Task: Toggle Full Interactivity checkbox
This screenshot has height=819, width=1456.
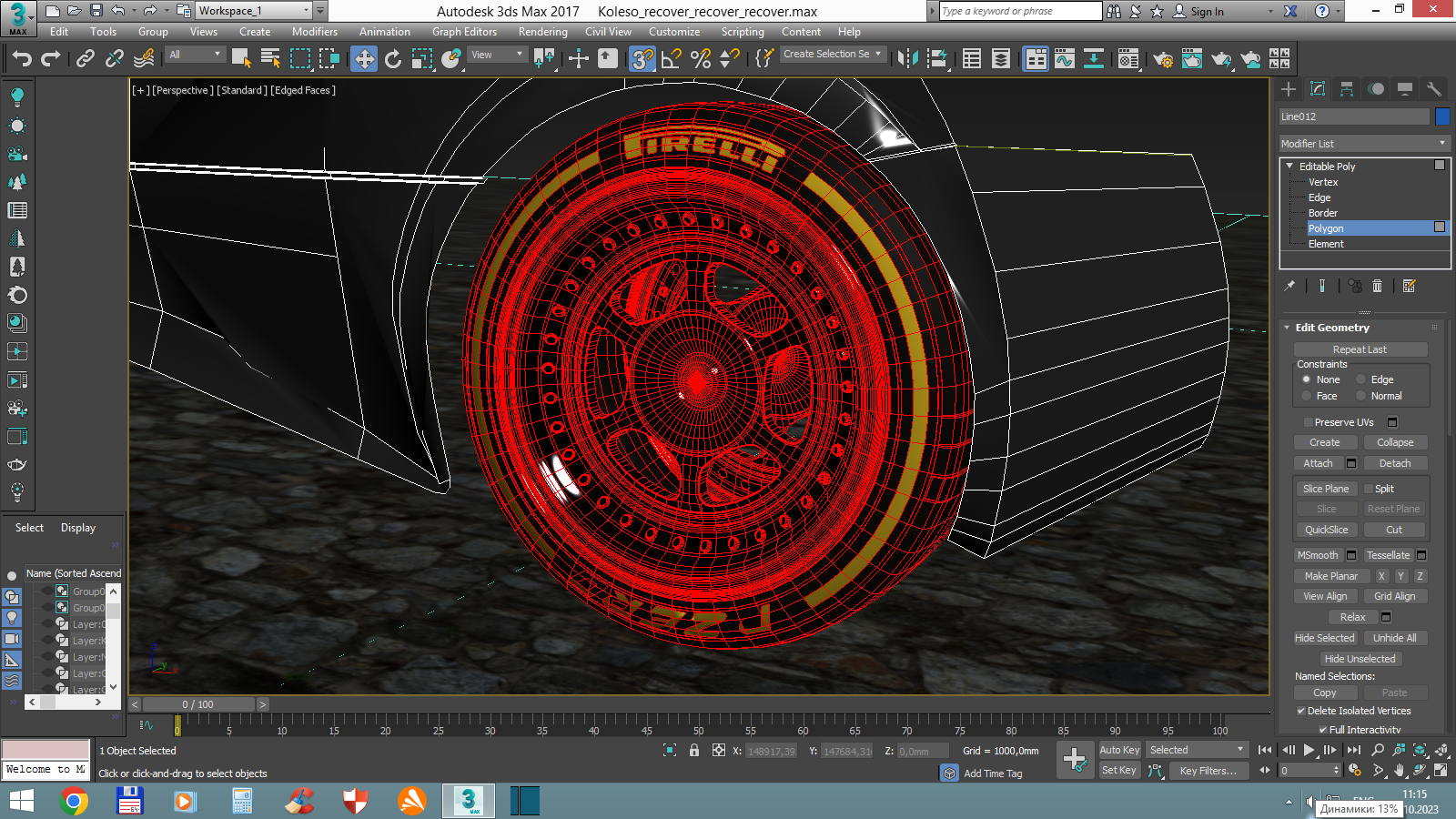Action: tap(1323, 730)
